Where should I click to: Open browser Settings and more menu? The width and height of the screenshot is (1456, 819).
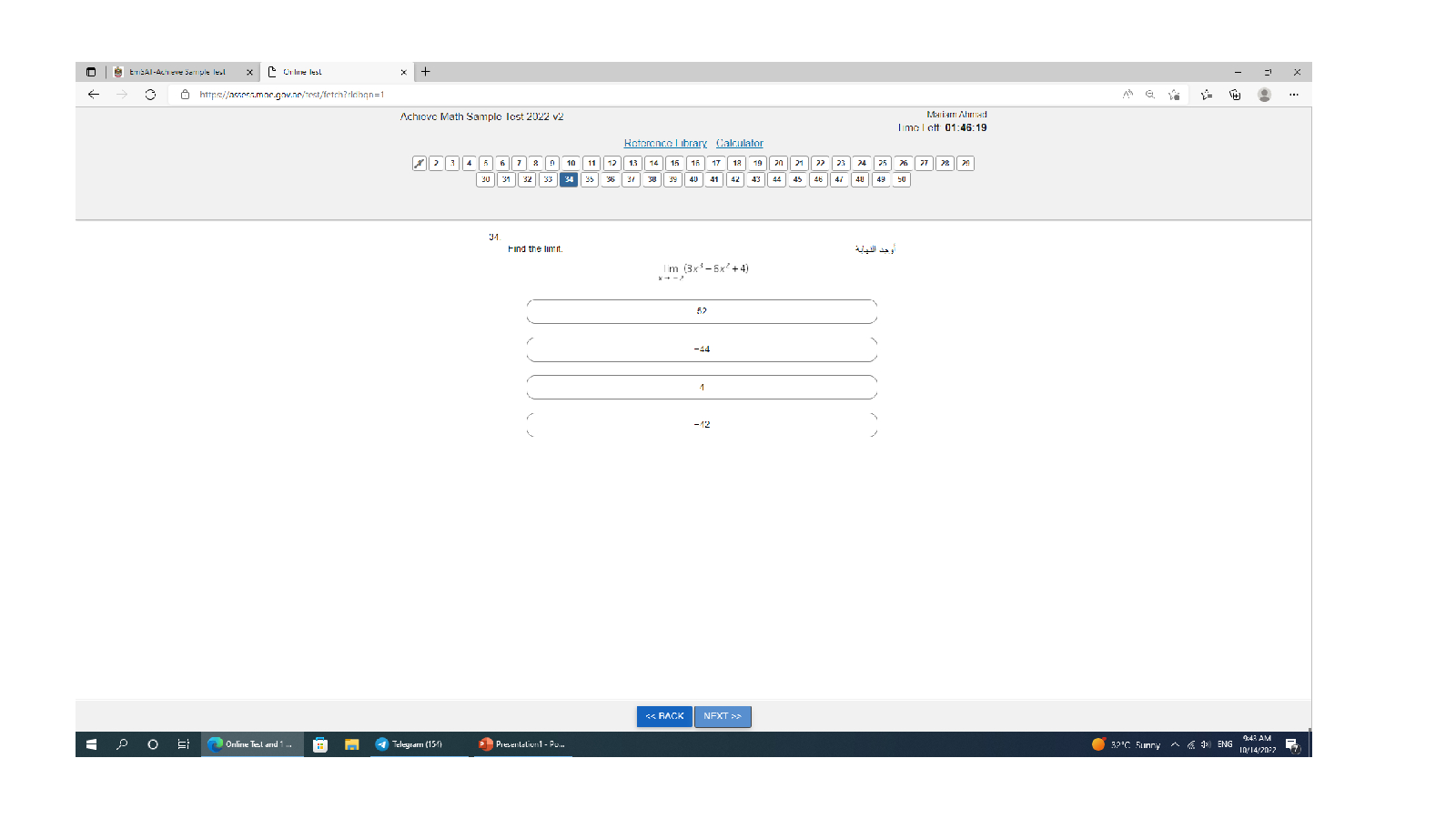coord(1293,95)
